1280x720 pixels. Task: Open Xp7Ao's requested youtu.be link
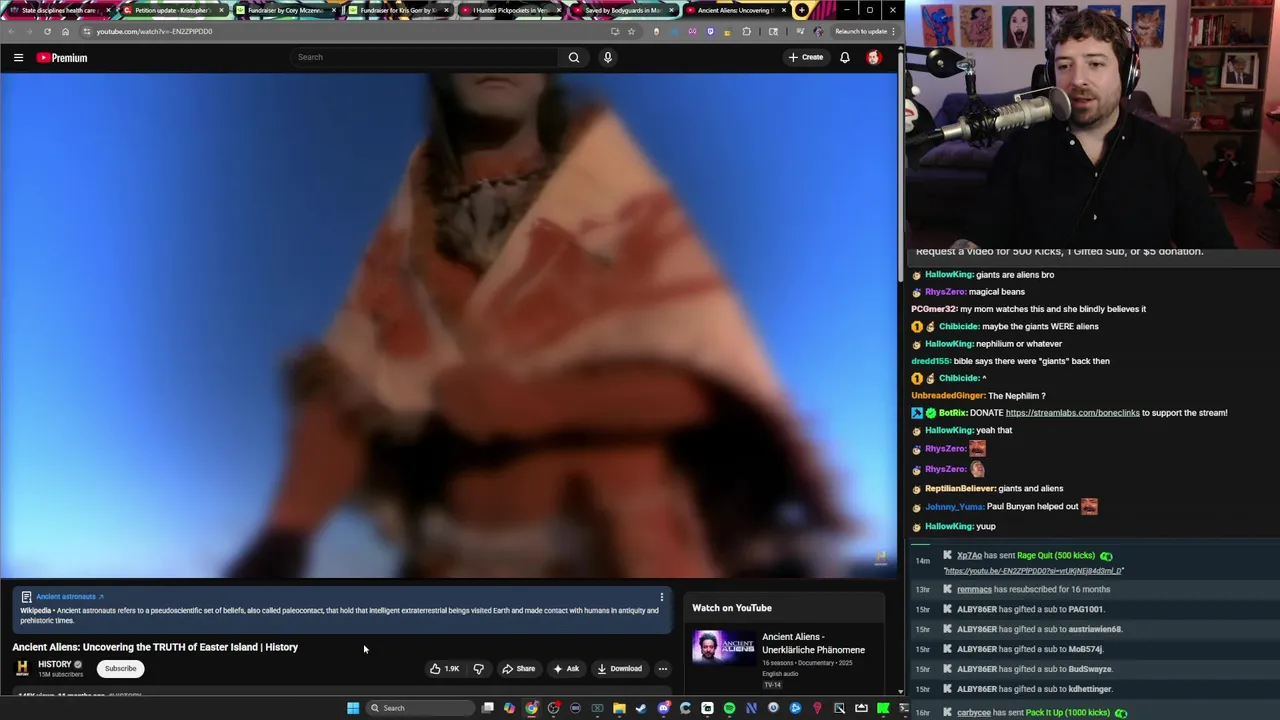coord(1033,571)
